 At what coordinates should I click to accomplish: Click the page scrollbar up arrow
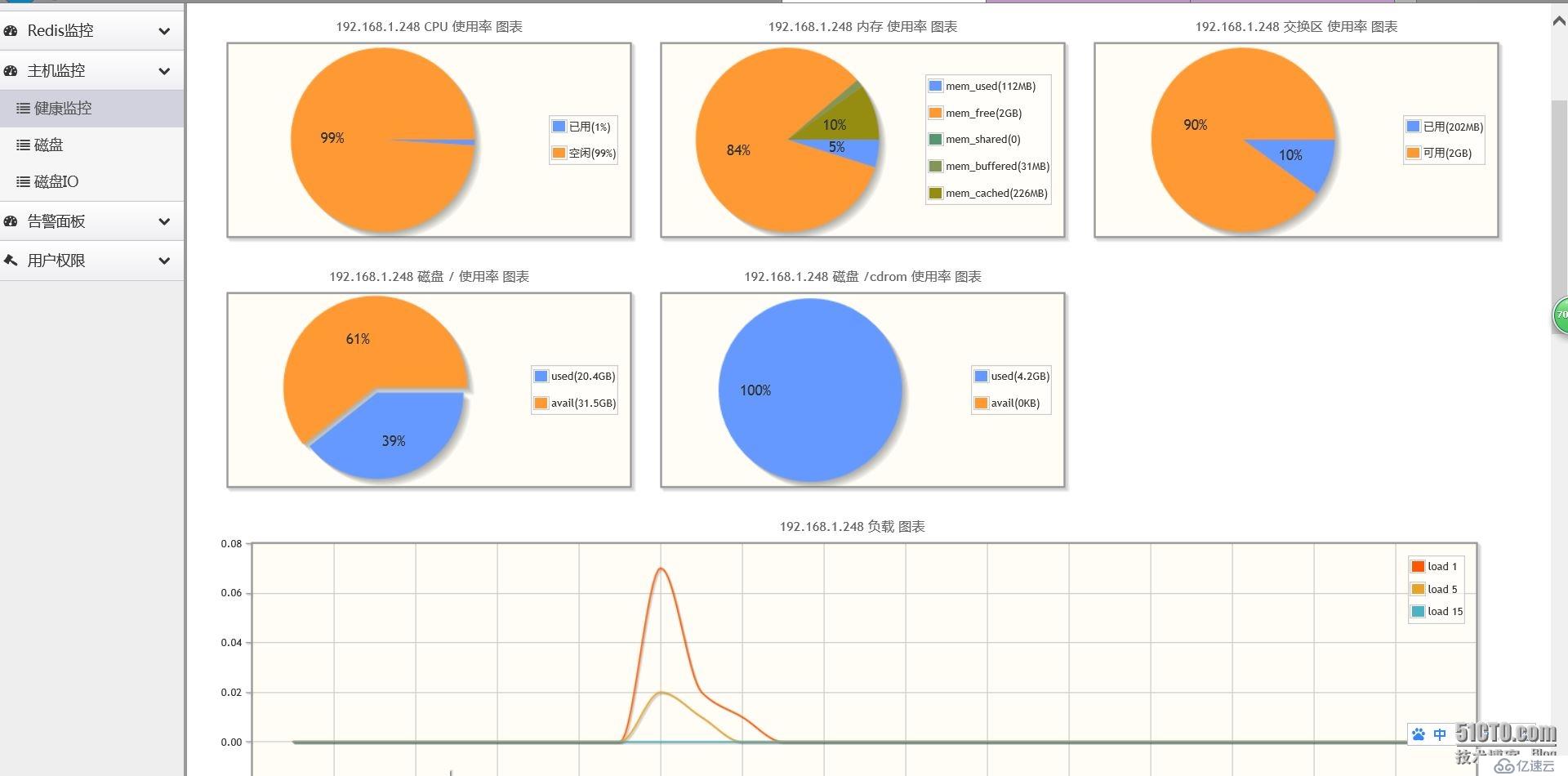pyautogui.click(x=1559, y=22)
